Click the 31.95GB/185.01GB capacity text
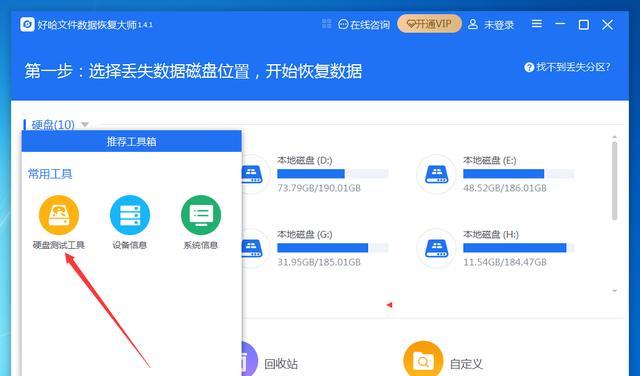Viewport: 640px width, 376px height. (319, 262)
